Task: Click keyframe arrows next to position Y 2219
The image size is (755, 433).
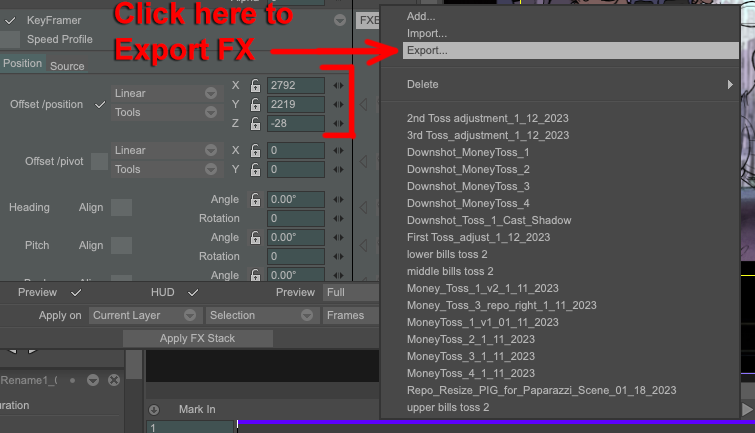Action: (338, 105)
